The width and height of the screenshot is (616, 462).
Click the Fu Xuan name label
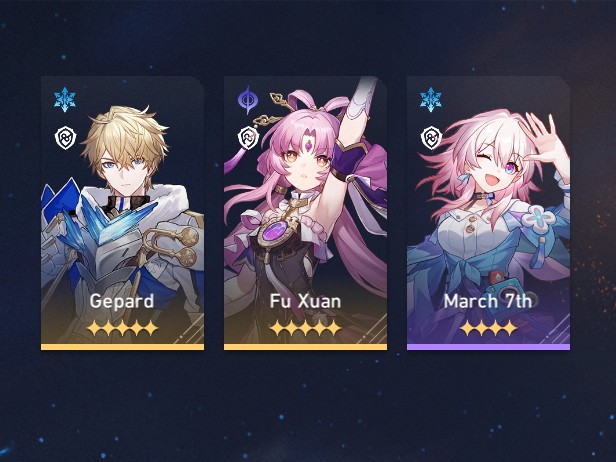[305, 301]
